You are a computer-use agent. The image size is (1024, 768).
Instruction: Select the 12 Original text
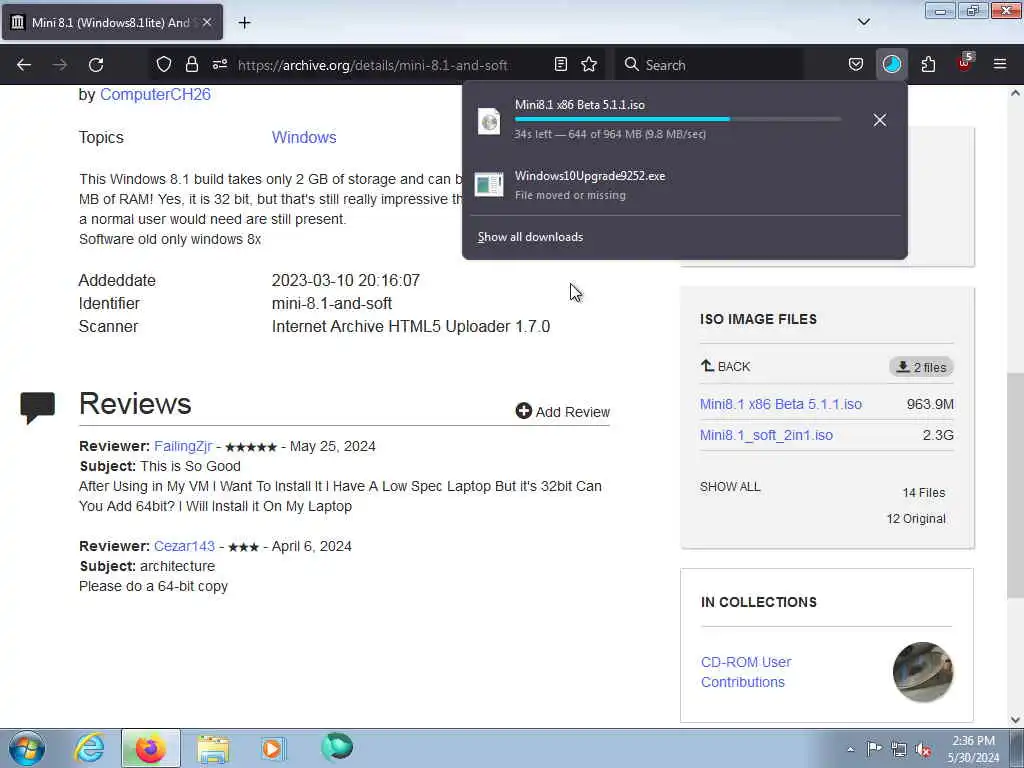[916, 519]
